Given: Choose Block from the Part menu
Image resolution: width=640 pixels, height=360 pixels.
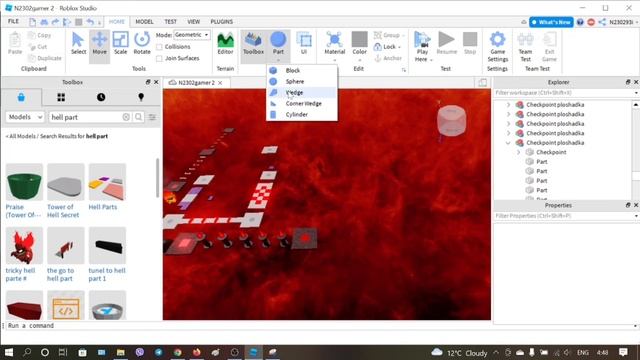Looking at the screenshot, I should (x=302, y=71).
